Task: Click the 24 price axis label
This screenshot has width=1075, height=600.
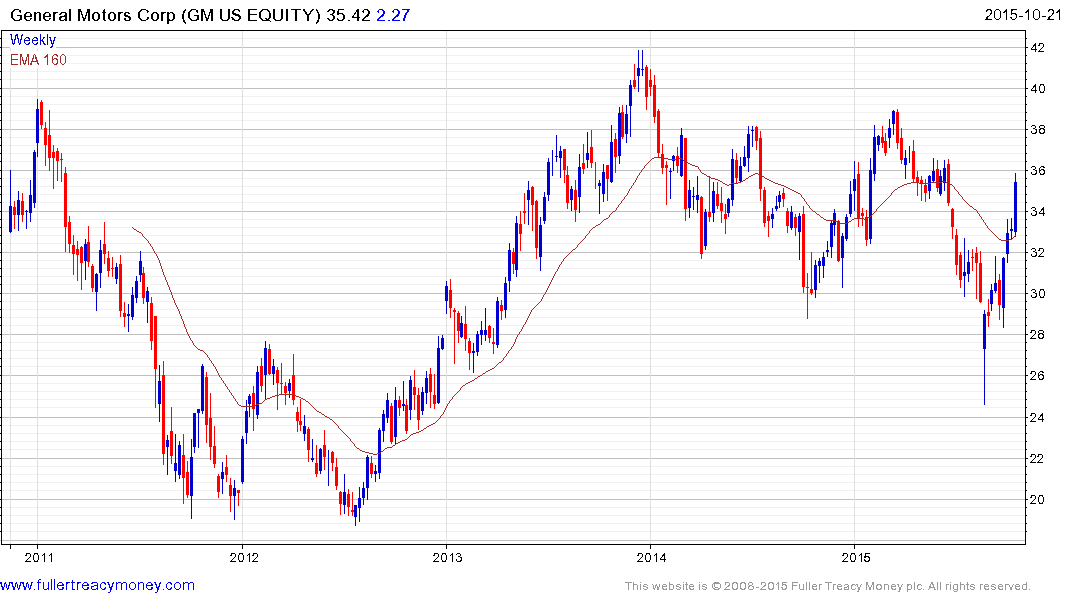Action: (1038, 417)
